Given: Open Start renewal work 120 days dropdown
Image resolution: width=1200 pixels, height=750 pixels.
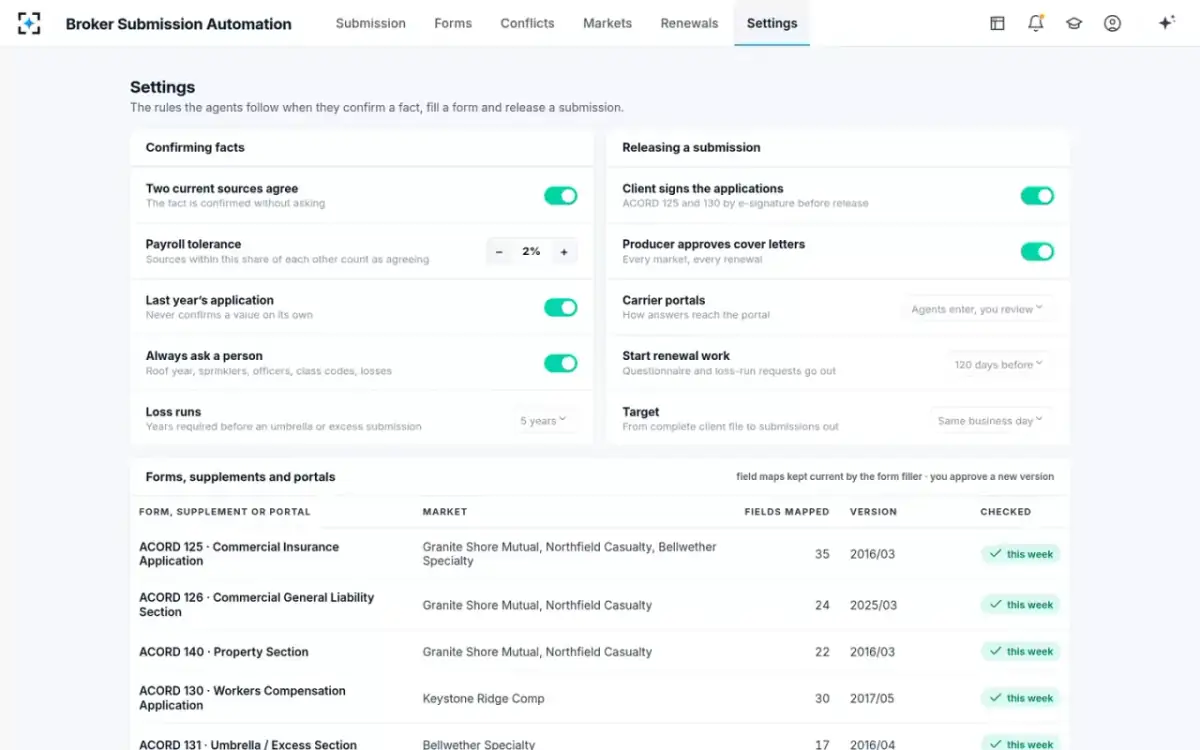Looking at the screenshot, I should click(x=998, y=364).
